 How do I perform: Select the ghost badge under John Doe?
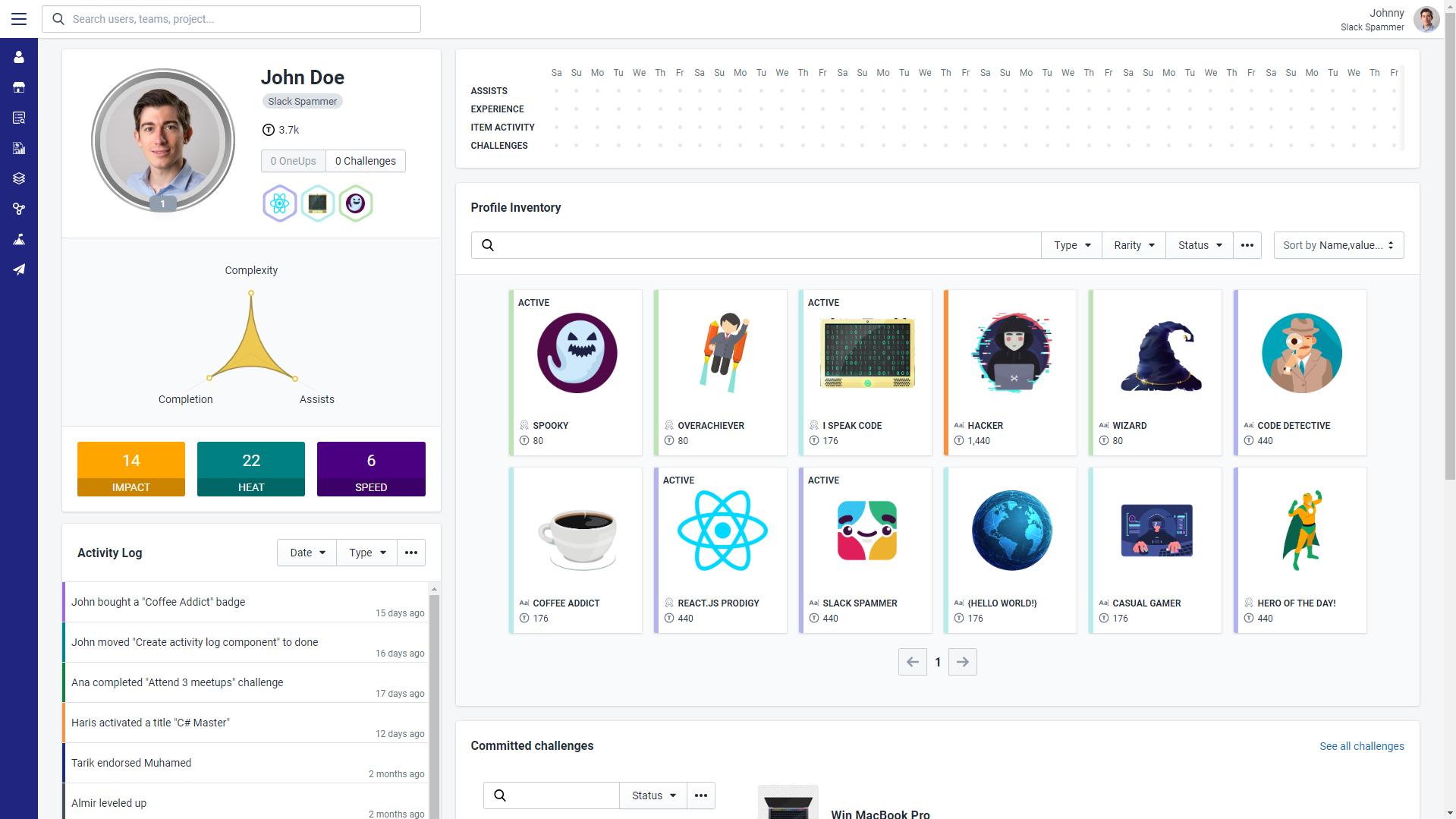pos(356,203)
